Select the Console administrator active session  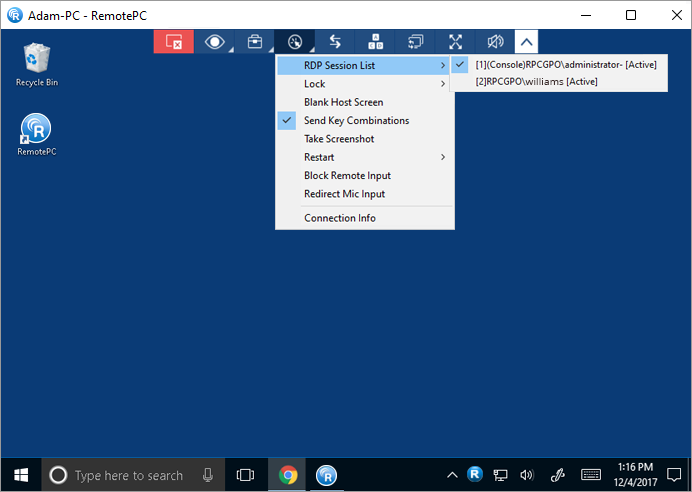tap(565, 65)
